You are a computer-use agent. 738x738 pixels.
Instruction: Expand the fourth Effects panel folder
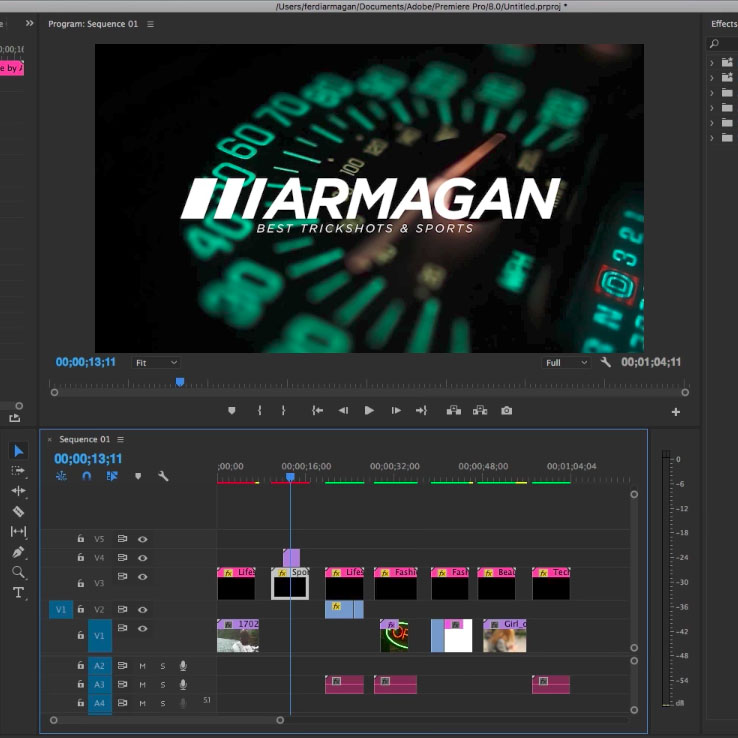click(712, 108)
